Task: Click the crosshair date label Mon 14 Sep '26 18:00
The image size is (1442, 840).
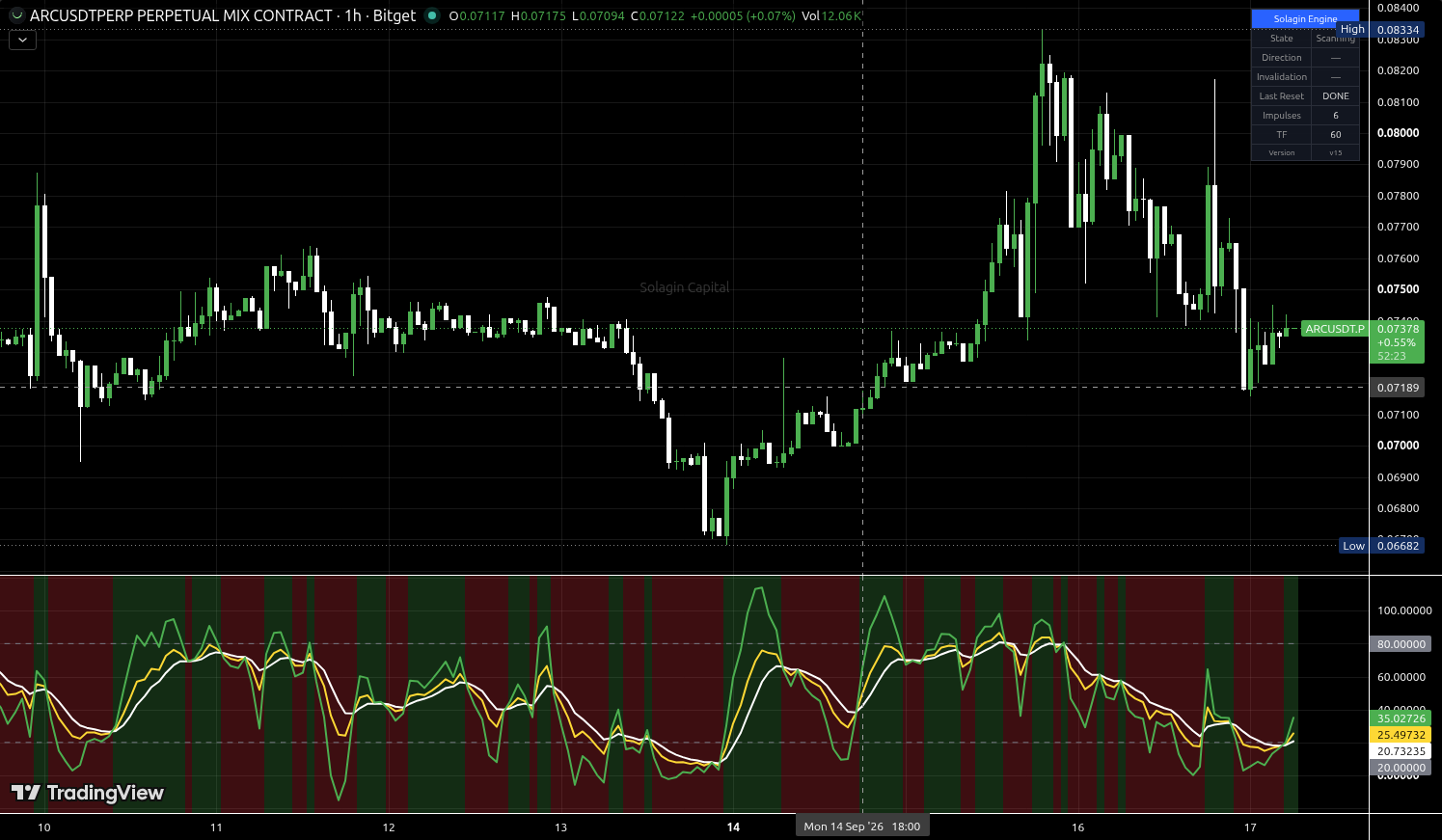Action: tap(862, 826)
